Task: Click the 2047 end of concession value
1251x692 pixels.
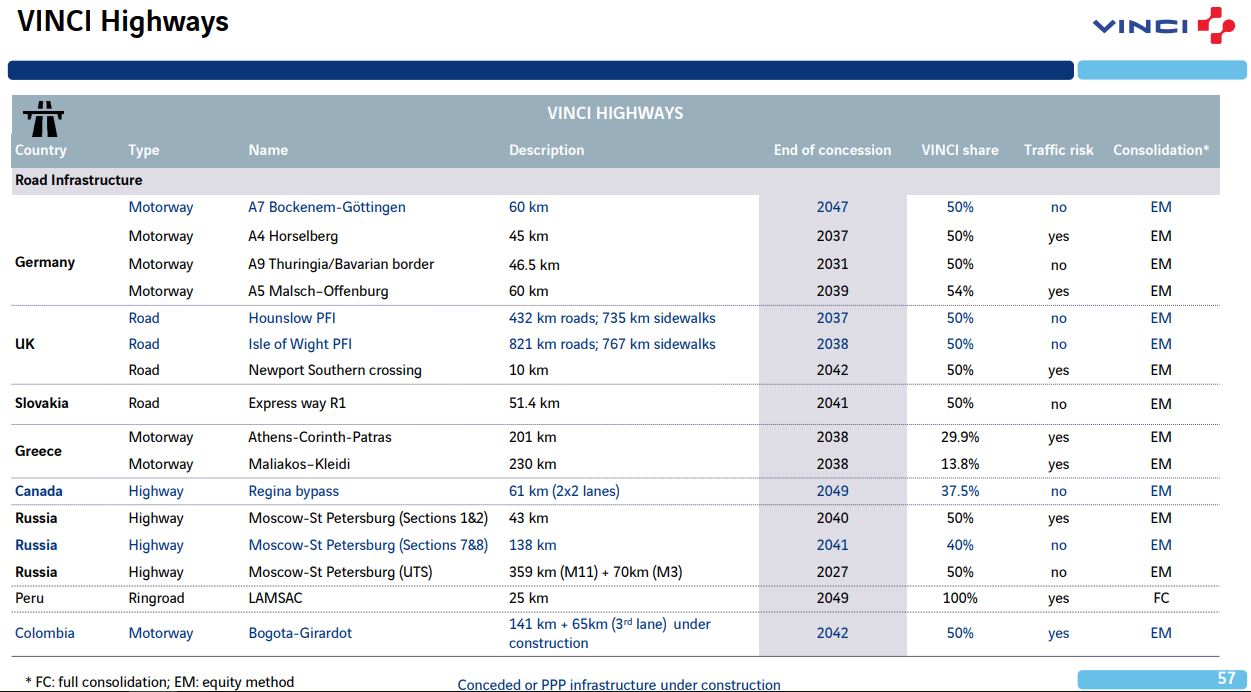Action: (832, 207)
